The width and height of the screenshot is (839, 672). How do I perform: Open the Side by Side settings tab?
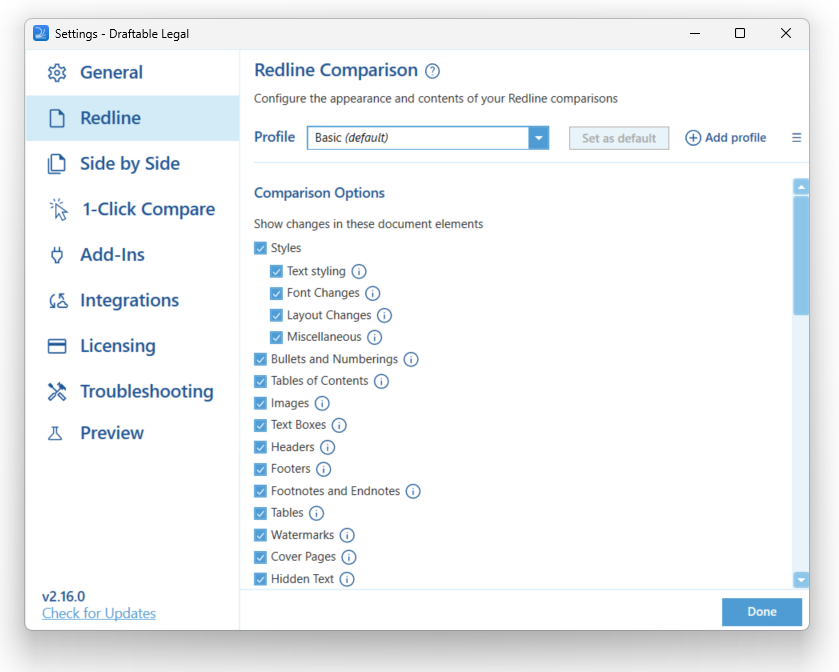point(133,164)
